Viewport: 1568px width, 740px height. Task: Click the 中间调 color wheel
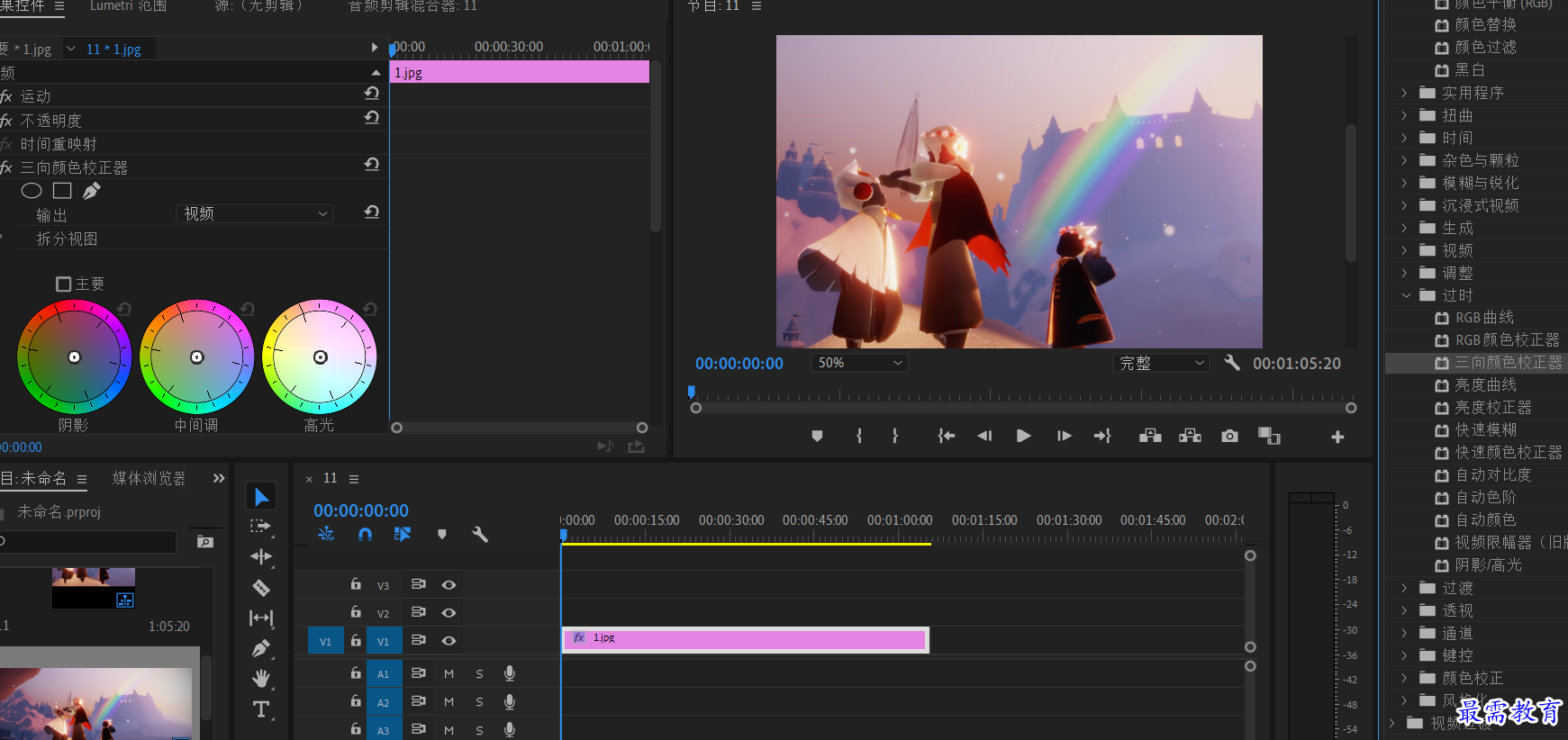coord(197,357)
